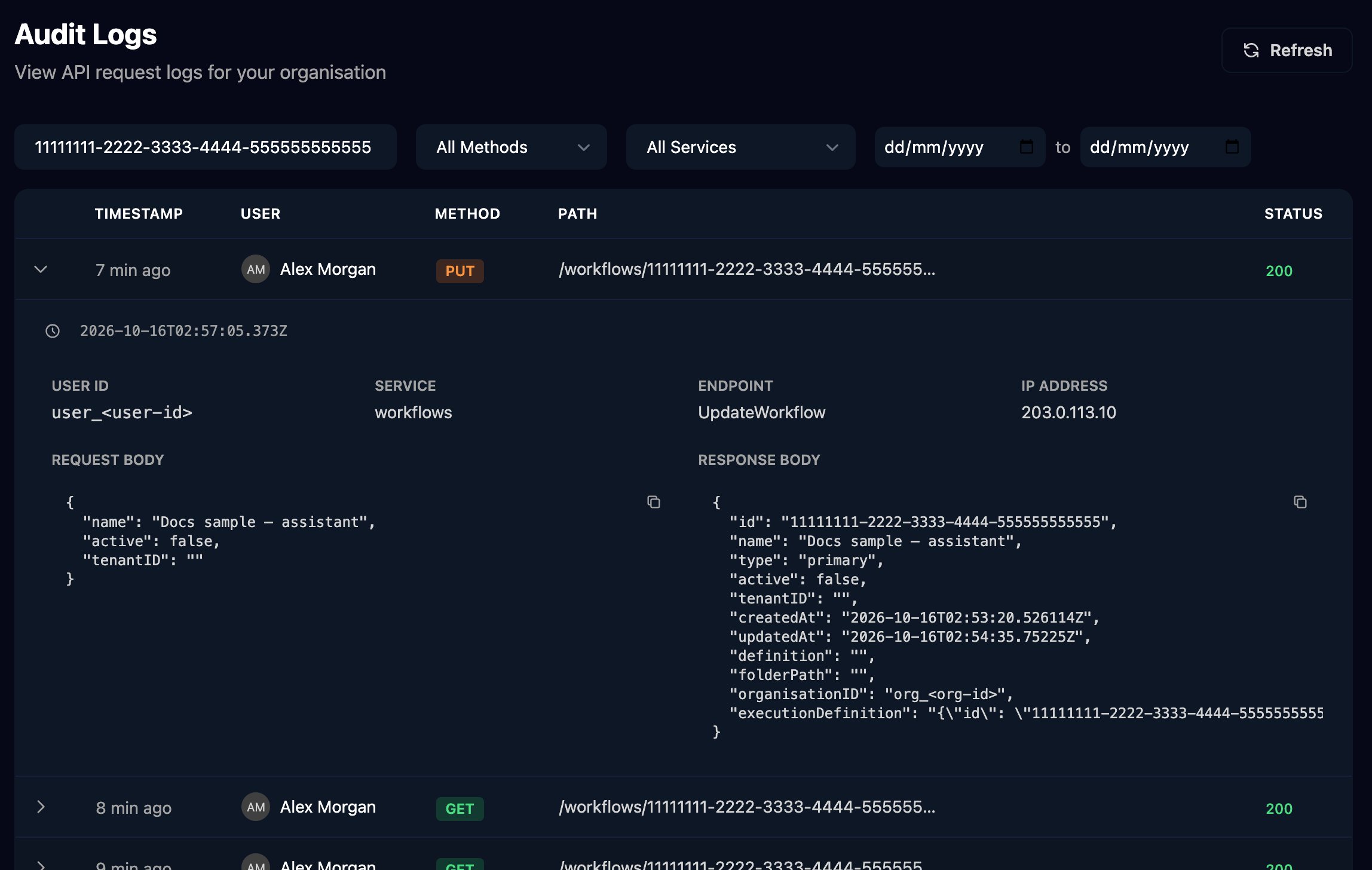
Task: Click the UpdateWorkflow endpoint value
Action: tap(762, 412)
